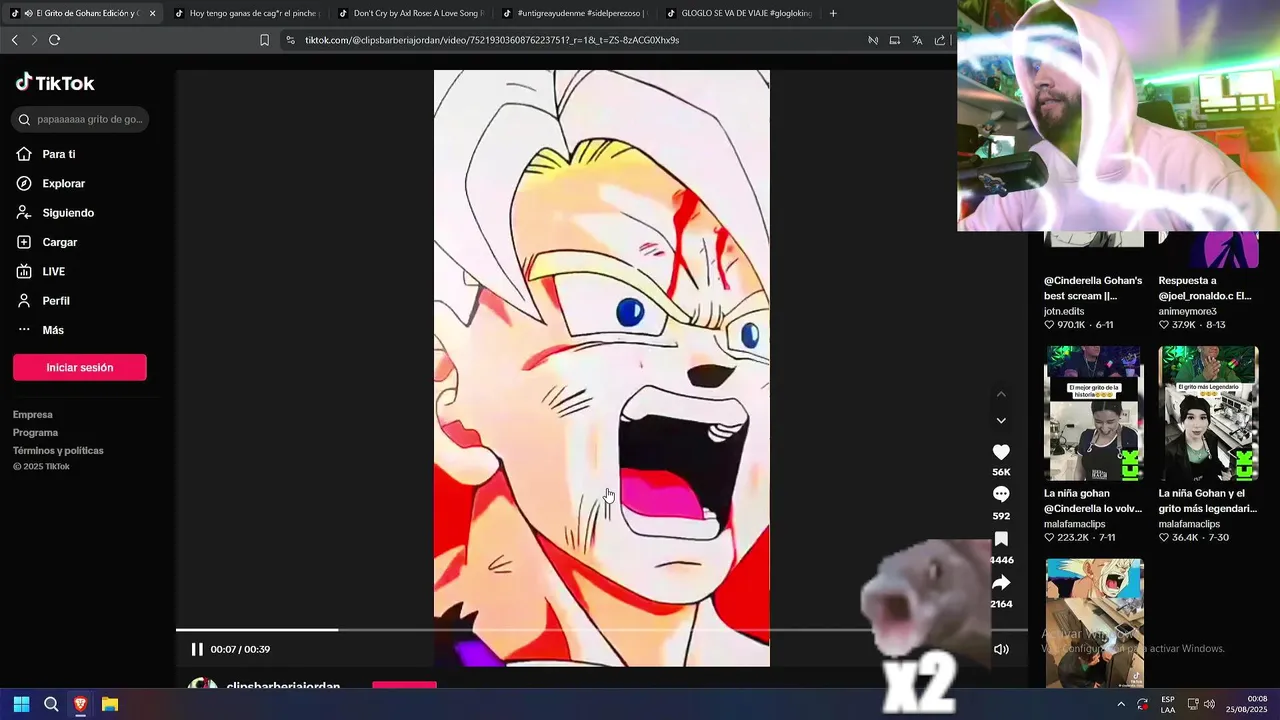Click the TikTok search box
The image size is (1280, 720).
[80, 119]
